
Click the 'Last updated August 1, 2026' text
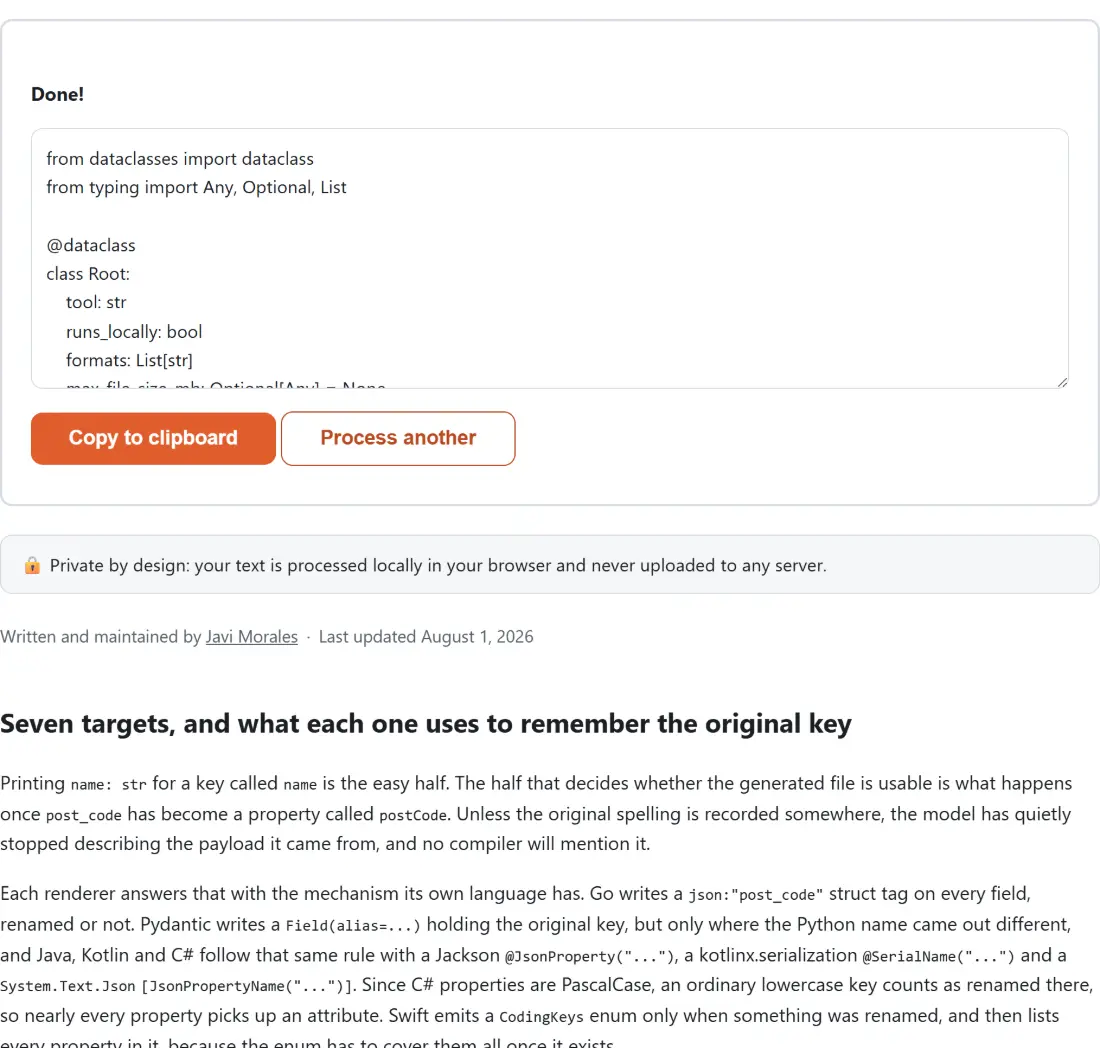pos(426,636)
